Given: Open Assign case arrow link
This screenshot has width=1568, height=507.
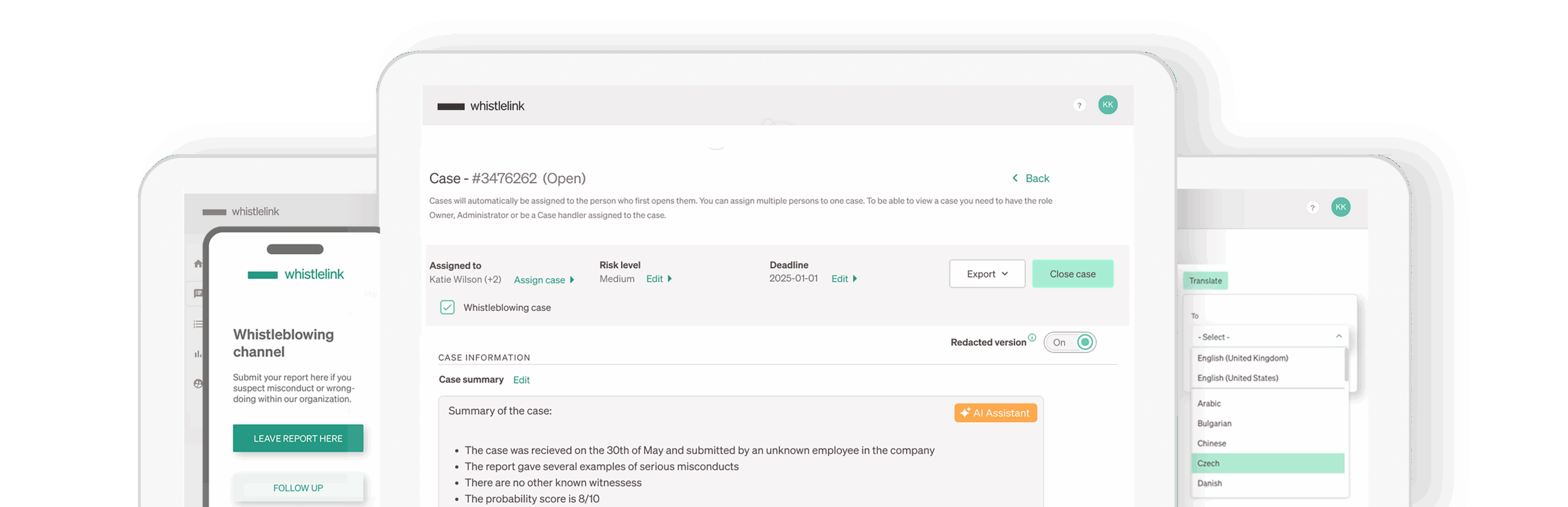Looking at the screenshot, I should tap(543, 280).
